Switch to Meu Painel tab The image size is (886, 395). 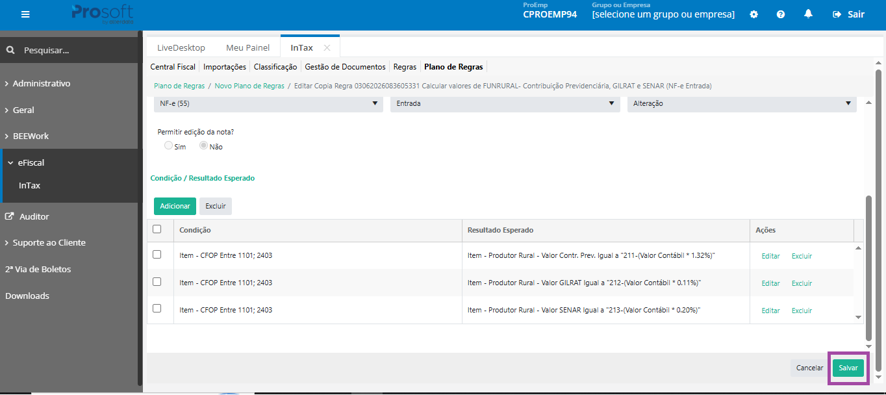pyautogui.click(x=247, y=48)
